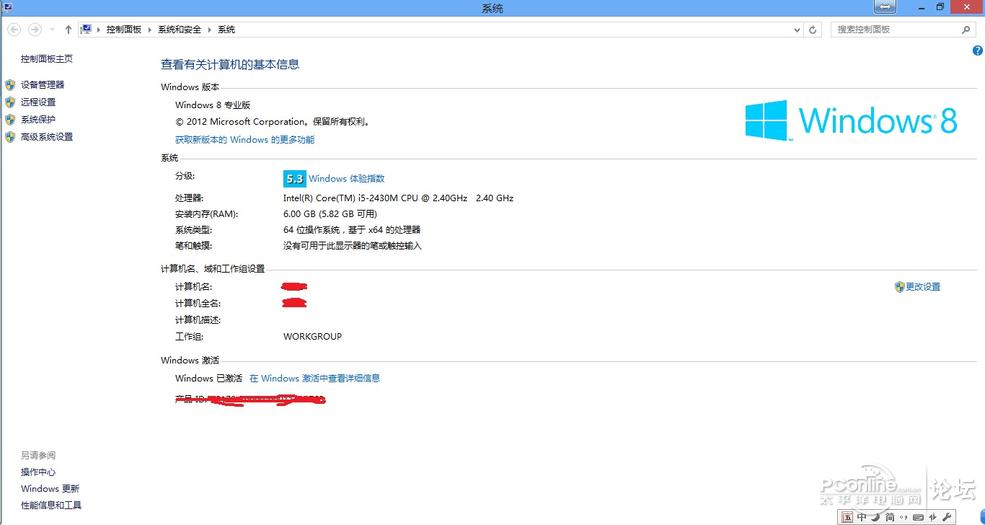Click the shield icon beside 设备管理器

coord(10,85)
